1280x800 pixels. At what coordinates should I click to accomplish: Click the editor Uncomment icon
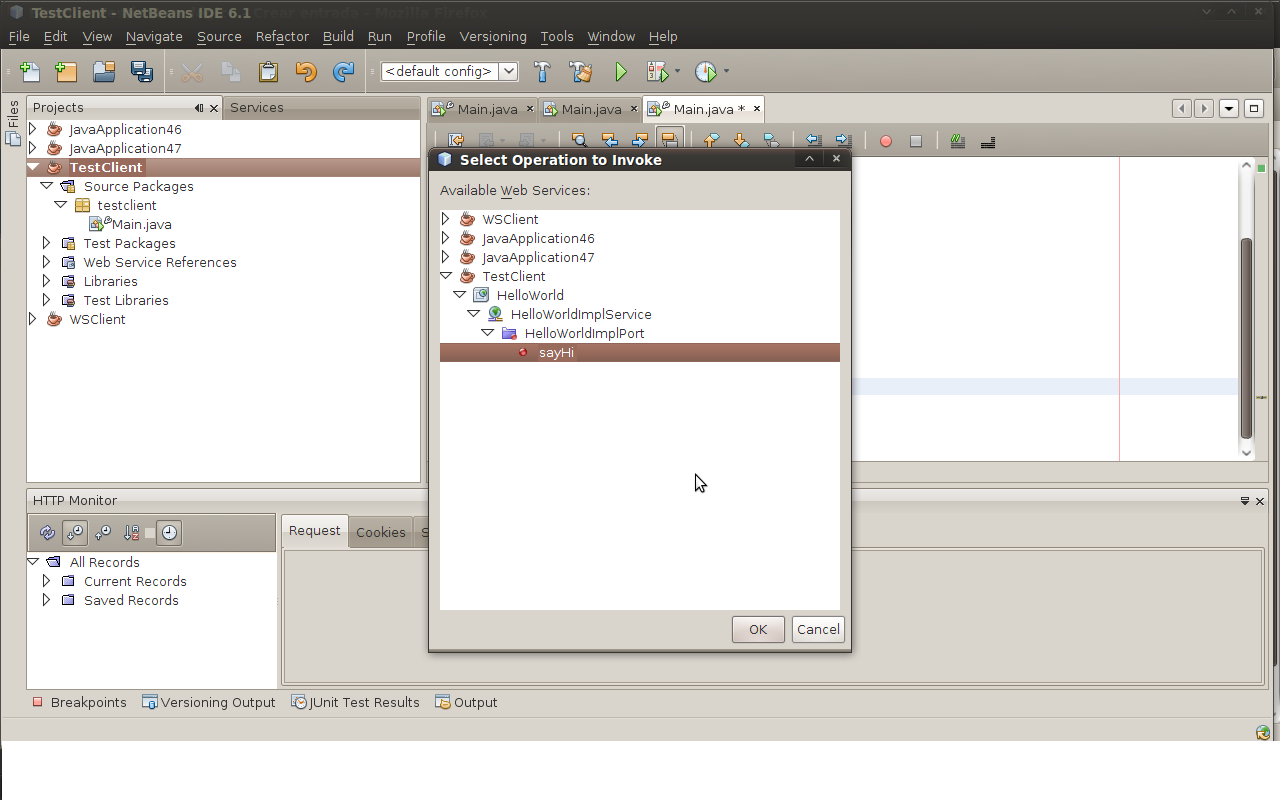988,141
